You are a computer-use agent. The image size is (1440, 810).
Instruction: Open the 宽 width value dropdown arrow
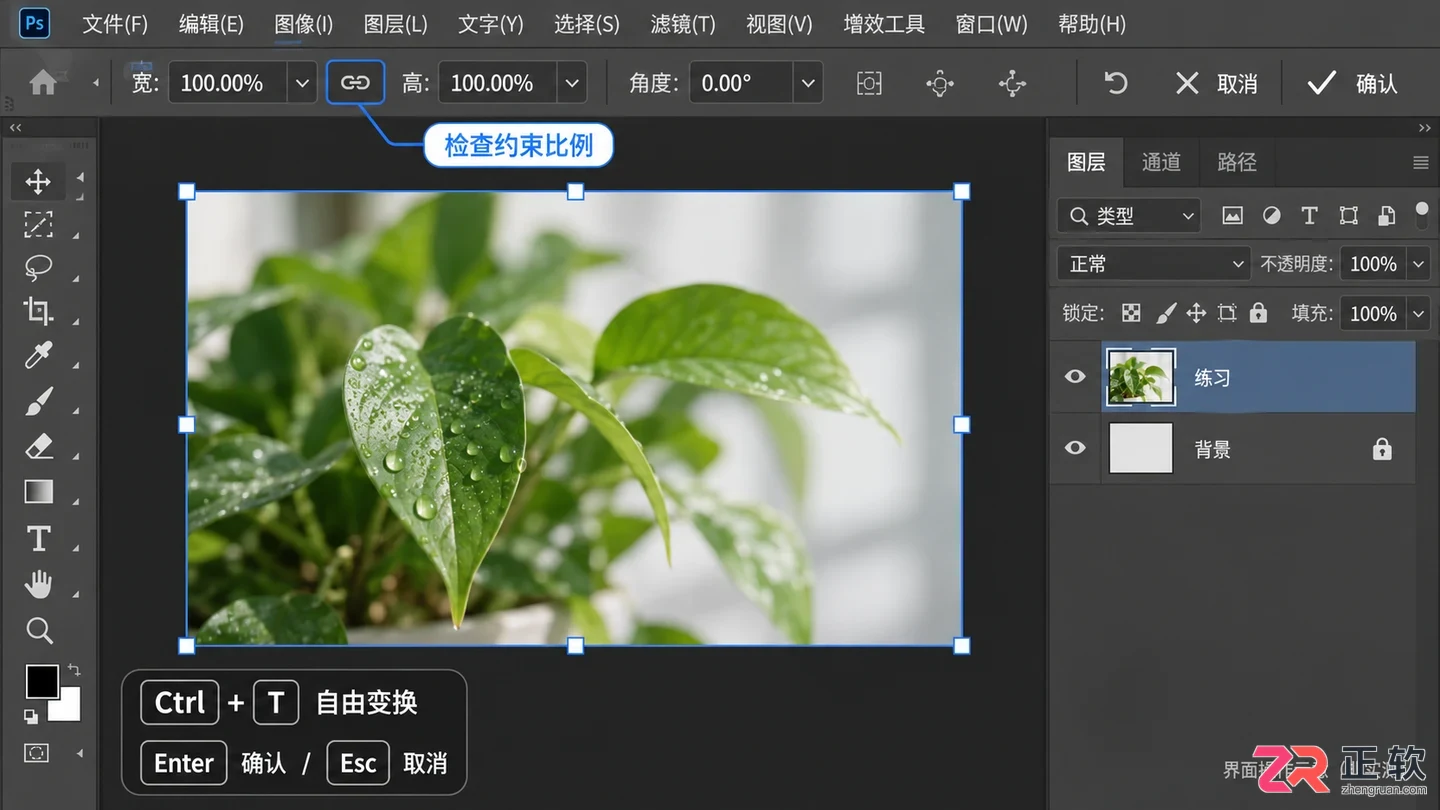tap(302, 83)
